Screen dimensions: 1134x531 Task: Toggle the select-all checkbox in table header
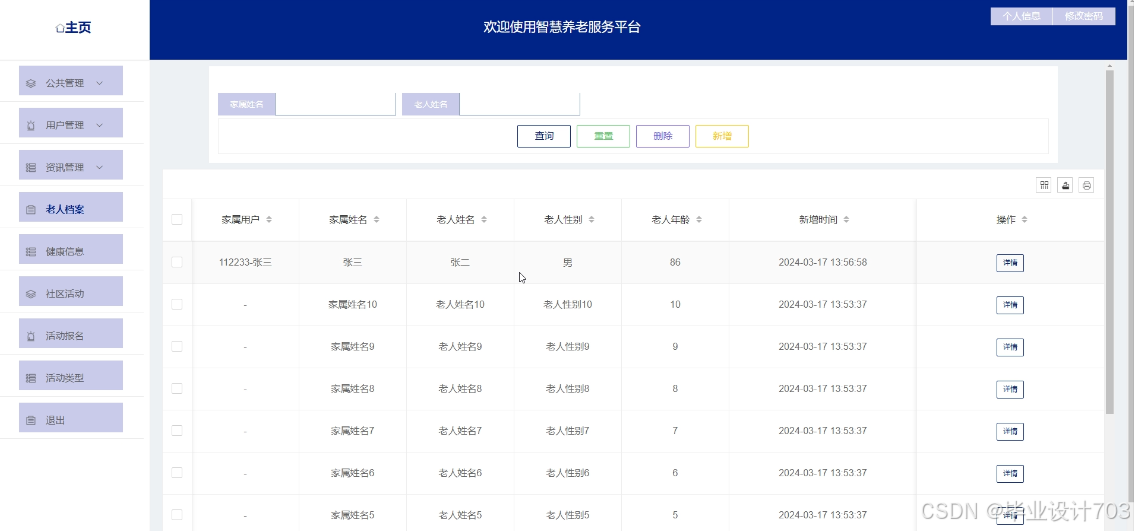click(177, 220)
